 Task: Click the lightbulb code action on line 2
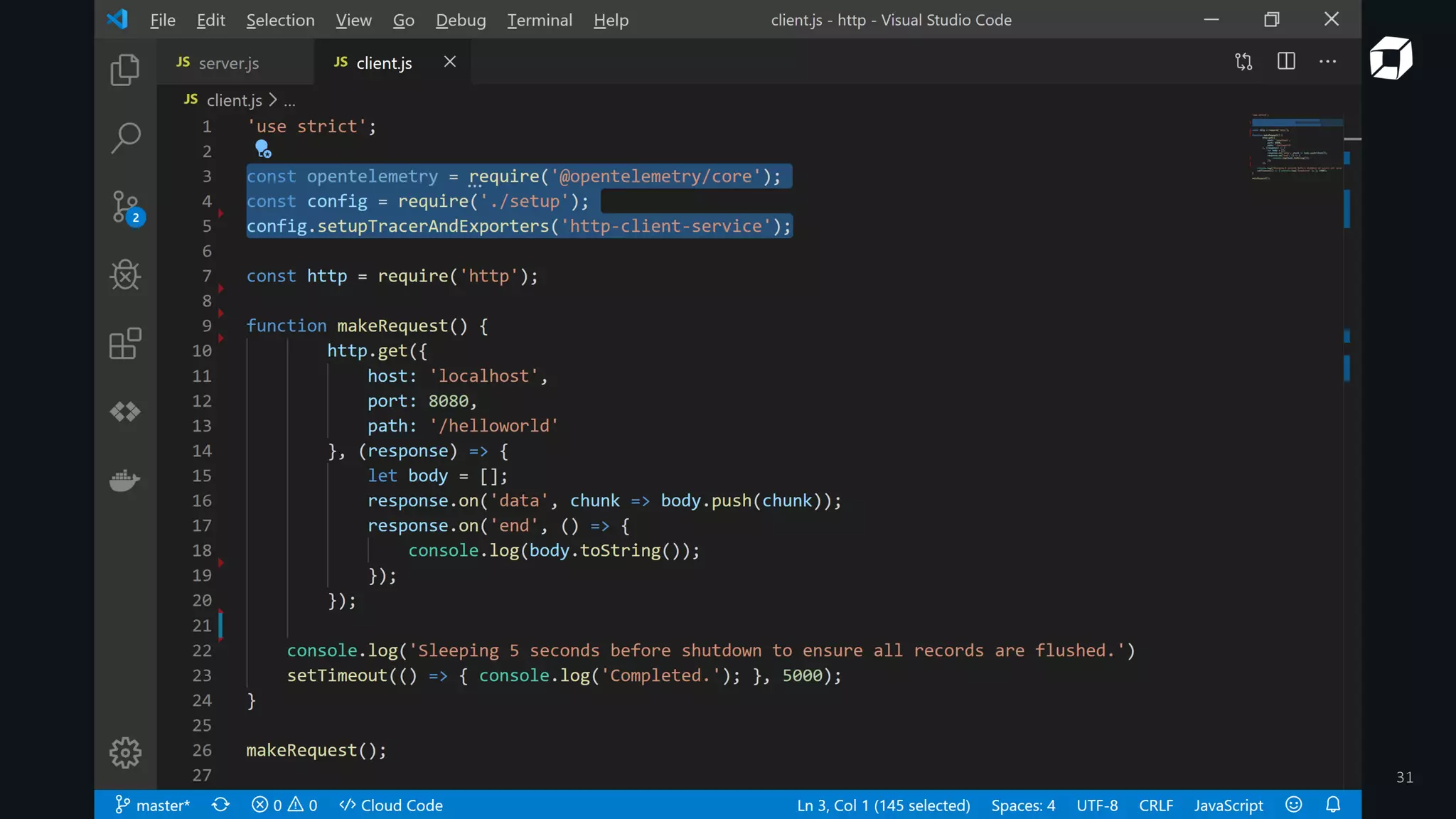point(262,149)
